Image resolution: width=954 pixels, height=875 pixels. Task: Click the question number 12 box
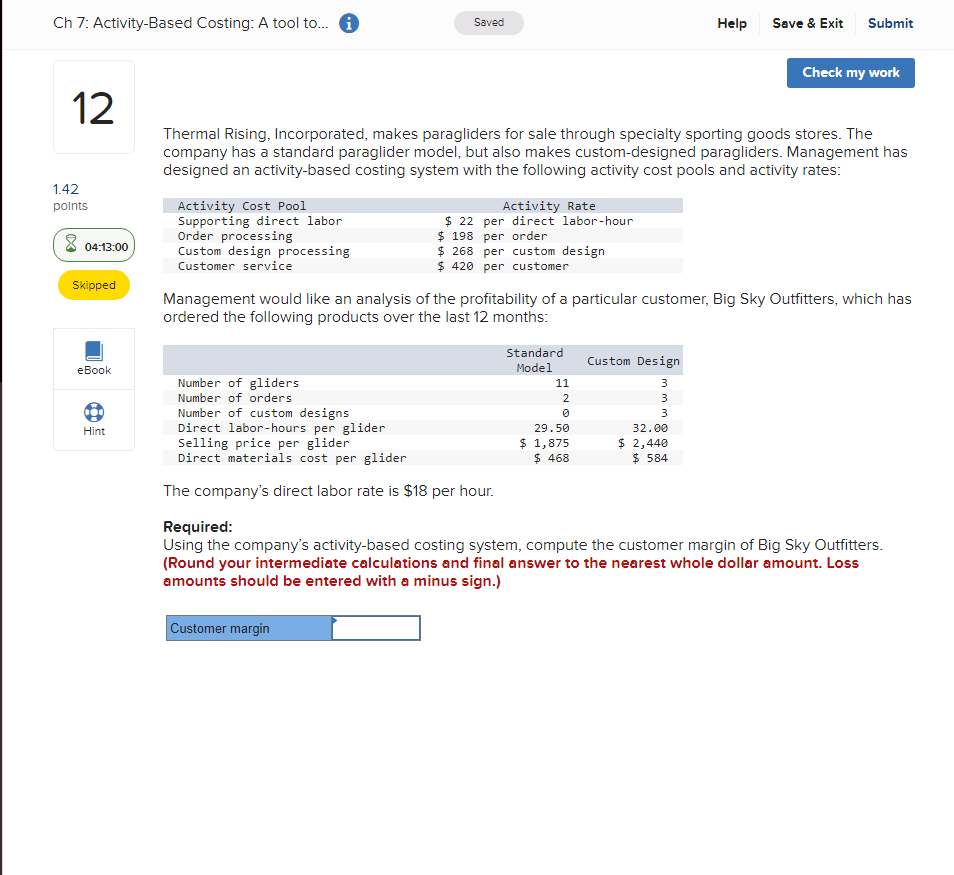[93, 106]
